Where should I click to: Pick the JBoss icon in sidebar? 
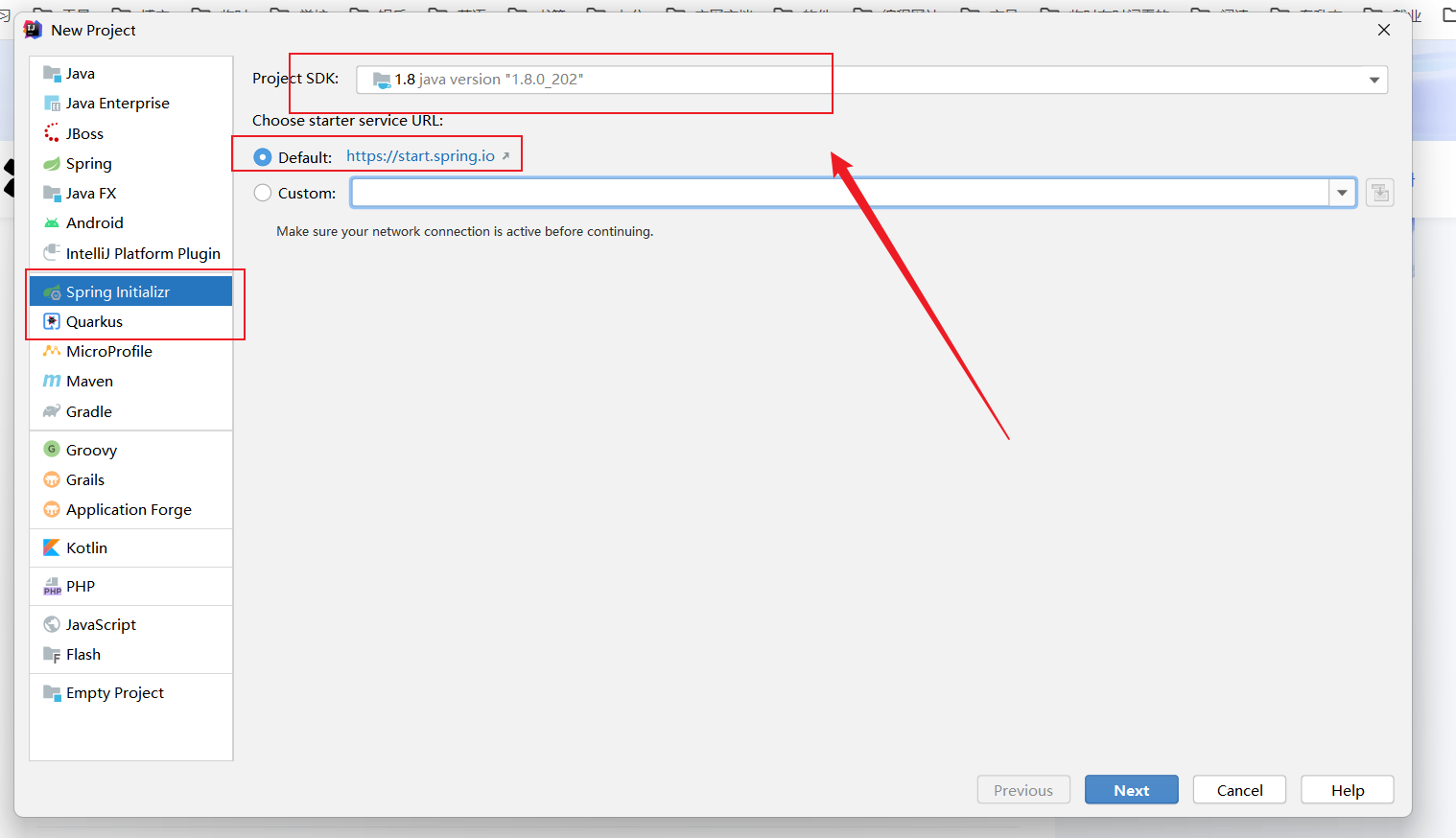tap(52, 133)
